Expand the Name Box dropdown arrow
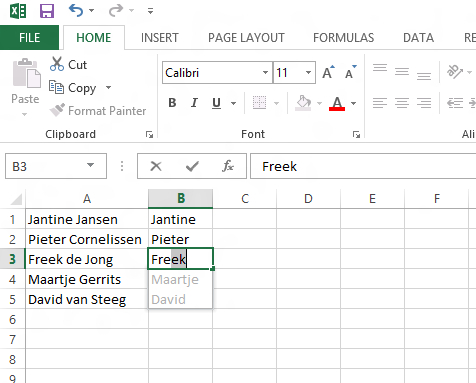The image size is (476, 383). 90,166
